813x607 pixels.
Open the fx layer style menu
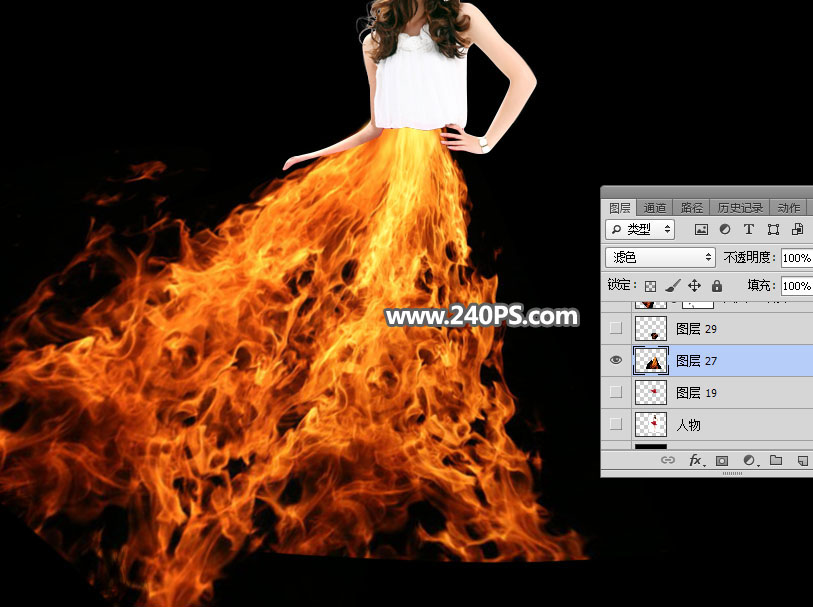[695, 460]
